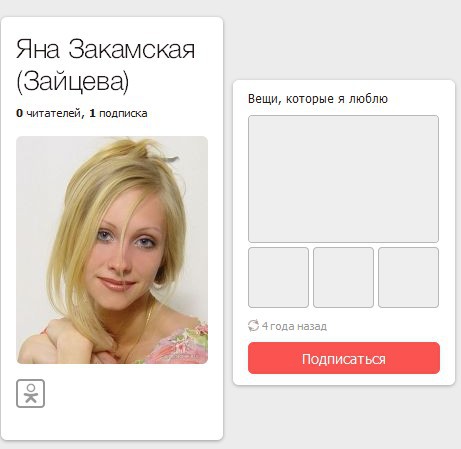Select the last small empty placeholder tile
This screenshot has height=449, width=461.
(408, 277)
